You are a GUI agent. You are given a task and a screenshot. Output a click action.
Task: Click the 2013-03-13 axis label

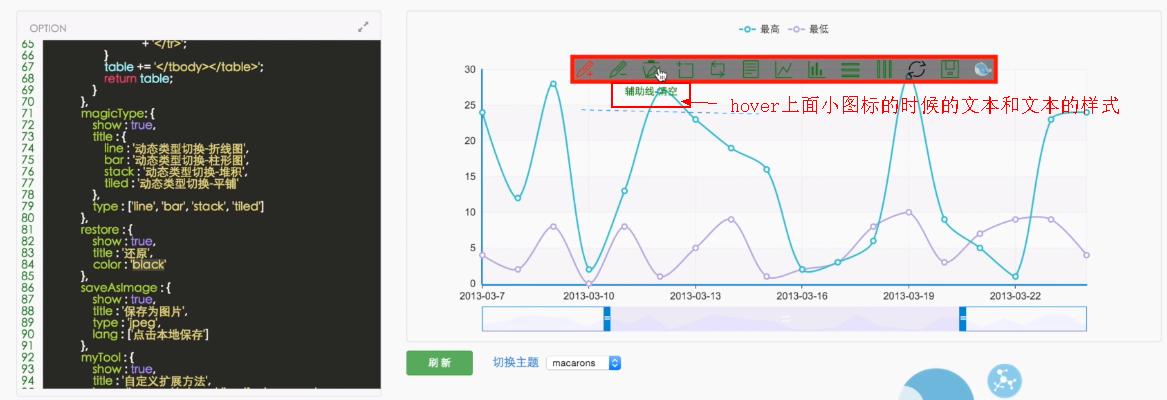[x=694, y=296]
